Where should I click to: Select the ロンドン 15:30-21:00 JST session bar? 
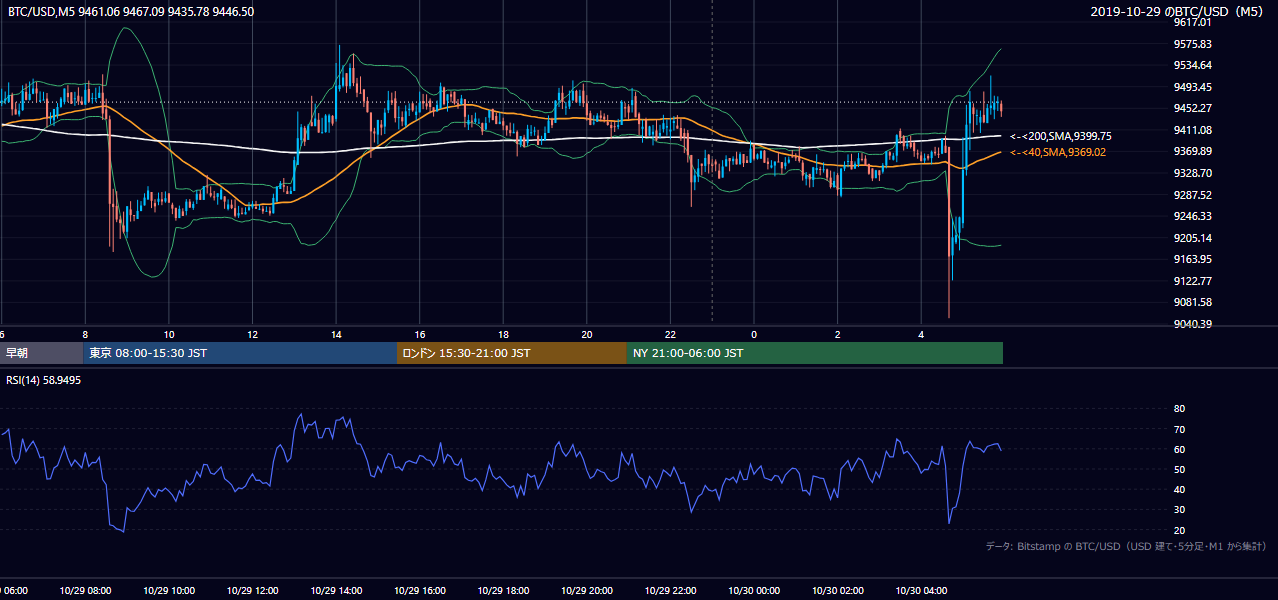pos(512,353)
